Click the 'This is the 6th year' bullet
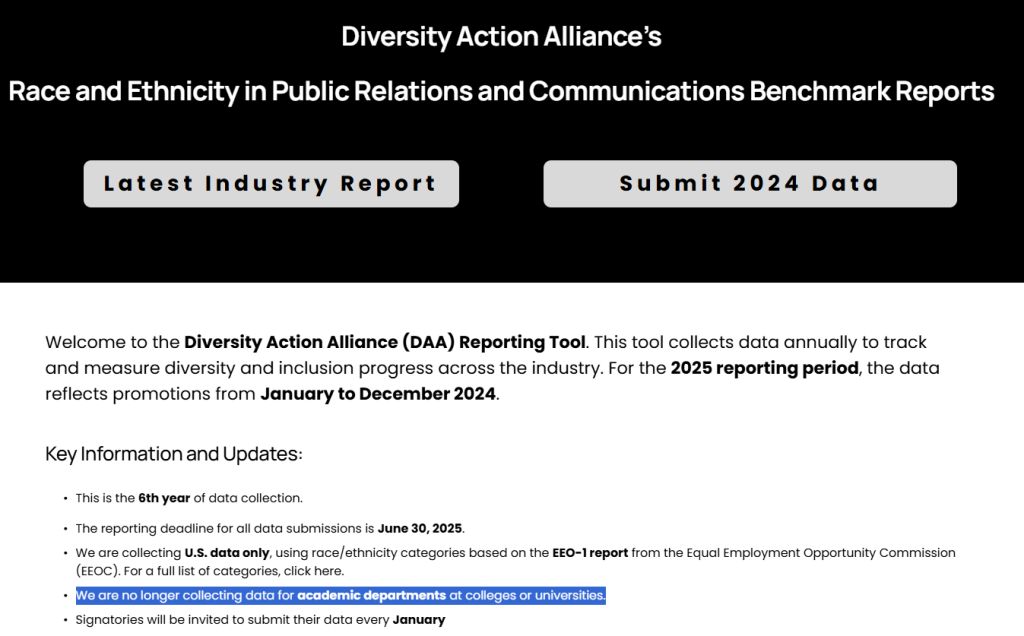 click(189, 498)
